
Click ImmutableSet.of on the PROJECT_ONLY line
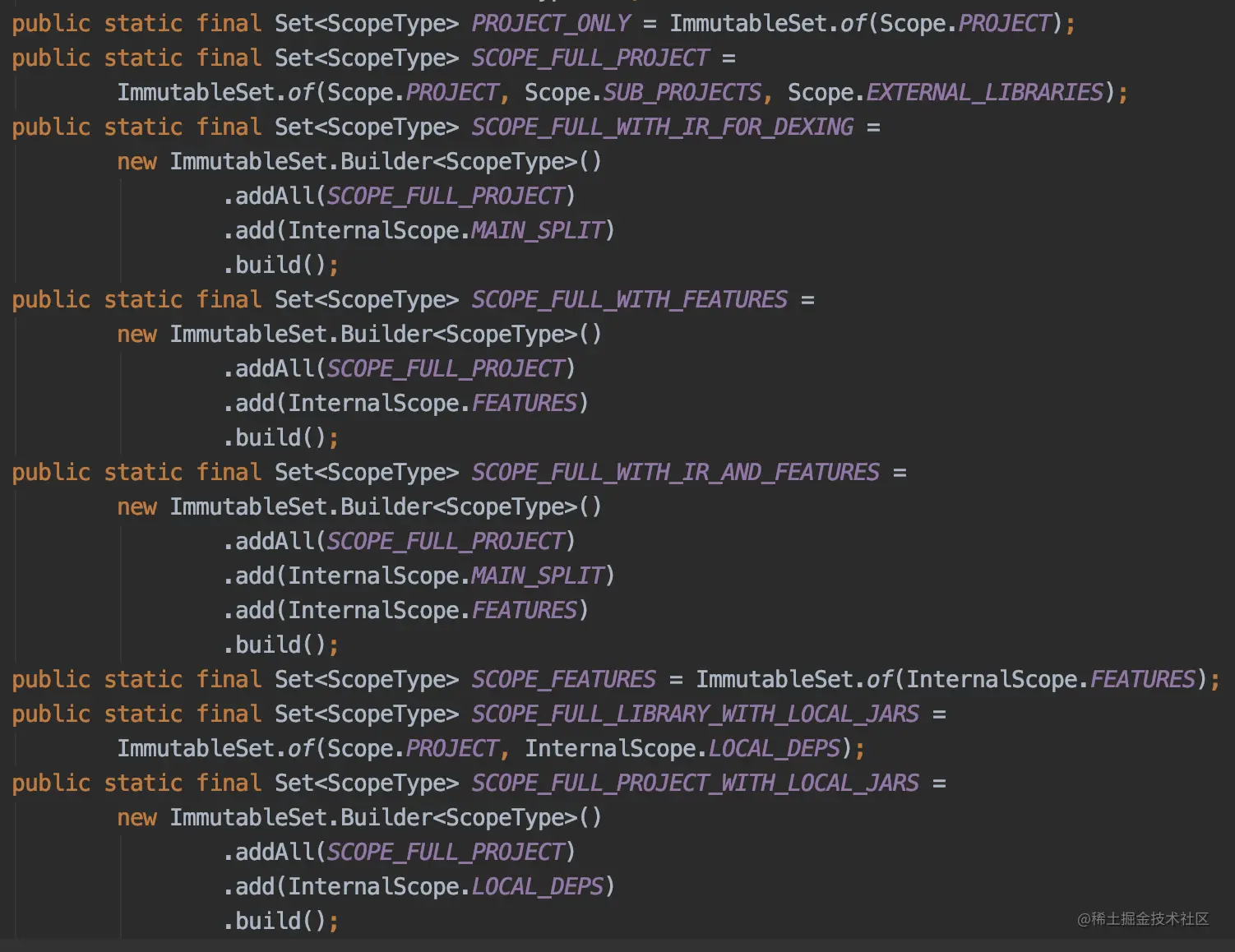click(x=768, y=23)
